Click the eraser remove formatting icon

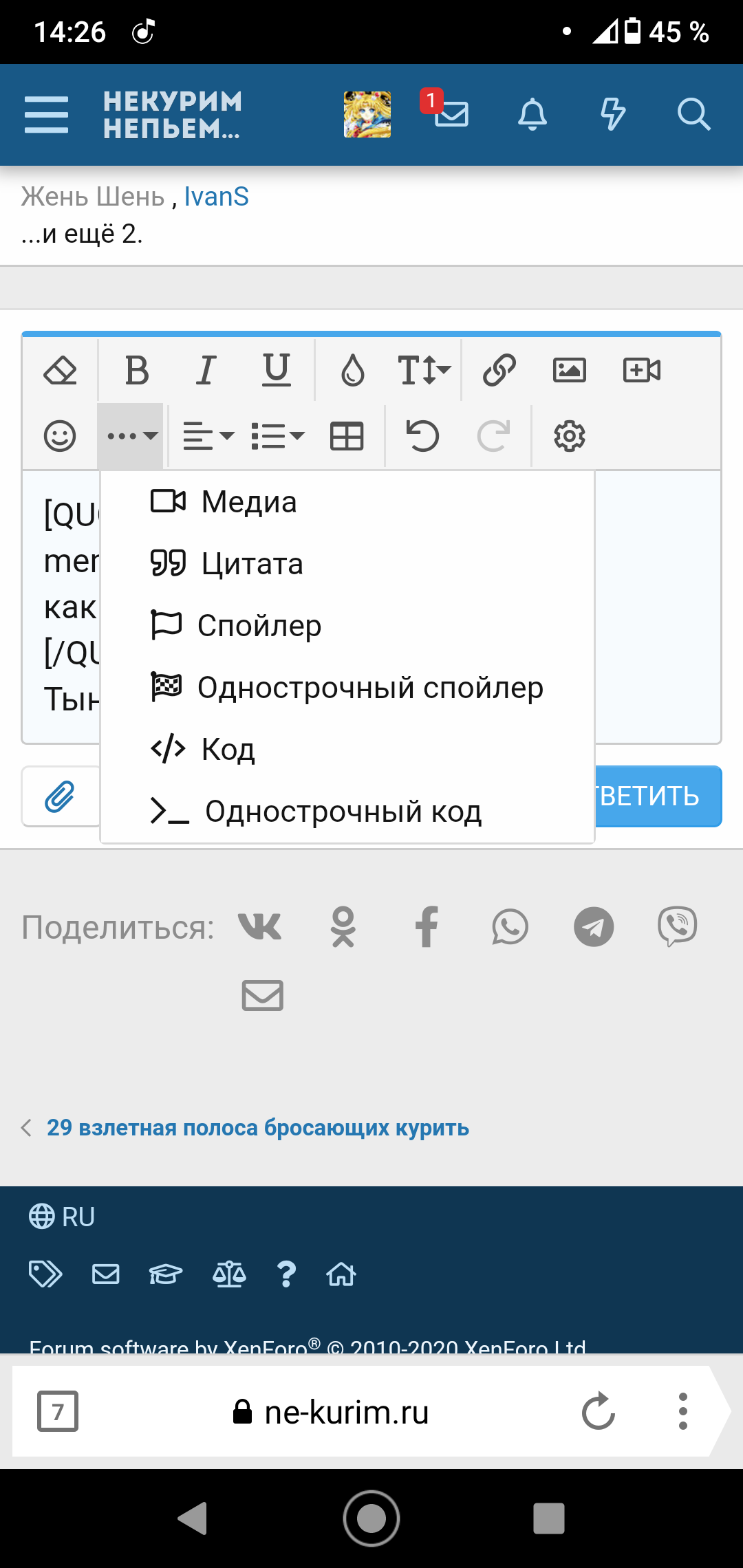click(x=60, y=371)
